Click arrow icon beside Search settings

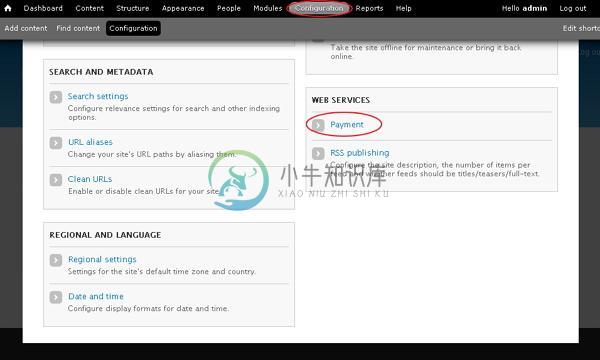tap(56, 97)
